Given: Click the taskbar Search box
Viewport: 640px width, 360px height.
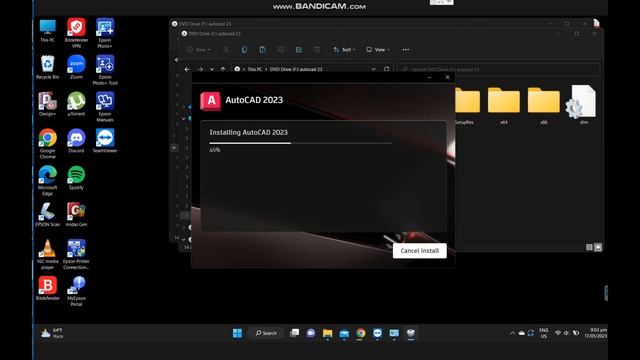Looking at the screenshot, I should point(266,333).
